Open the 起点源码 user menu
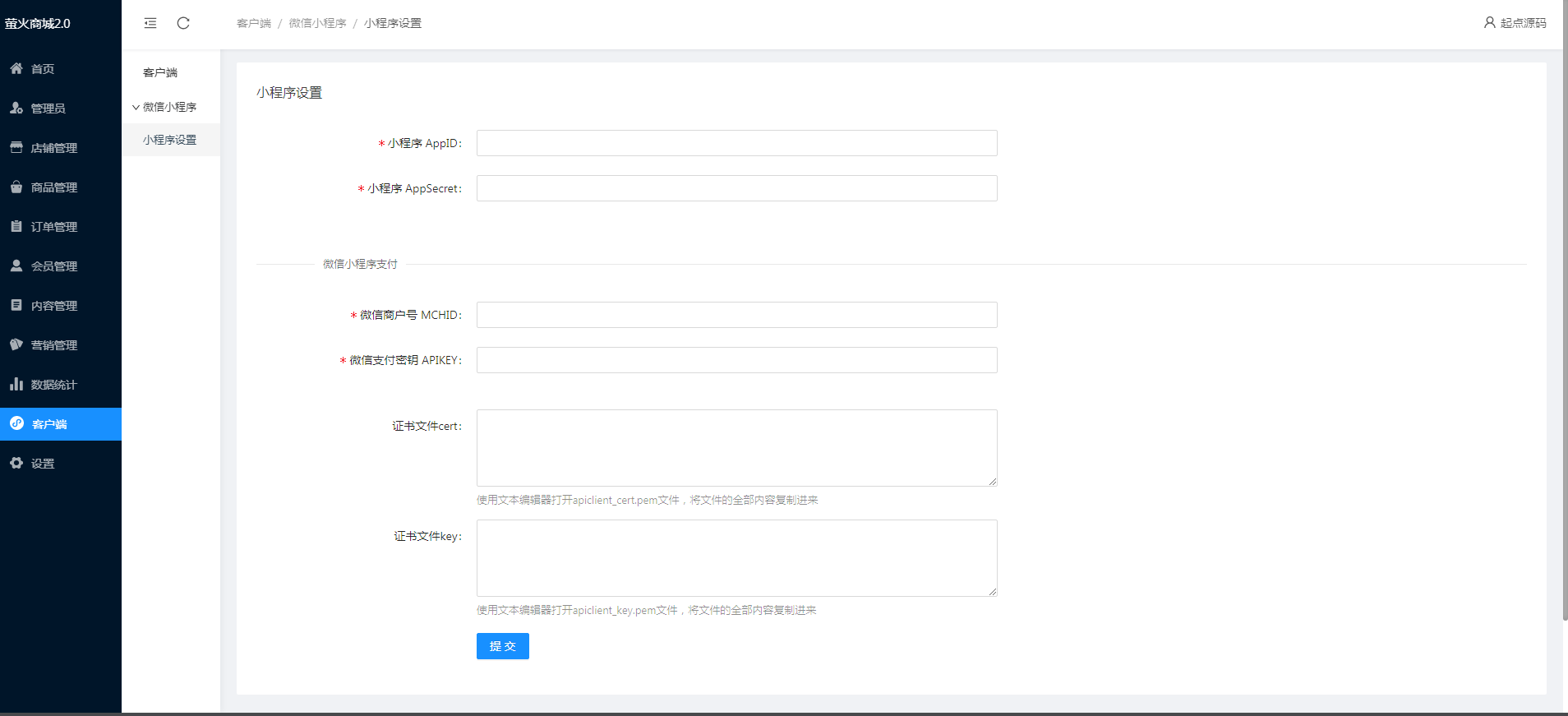The width and height of the screenshot is (1568, 716). coord(1515,23)
